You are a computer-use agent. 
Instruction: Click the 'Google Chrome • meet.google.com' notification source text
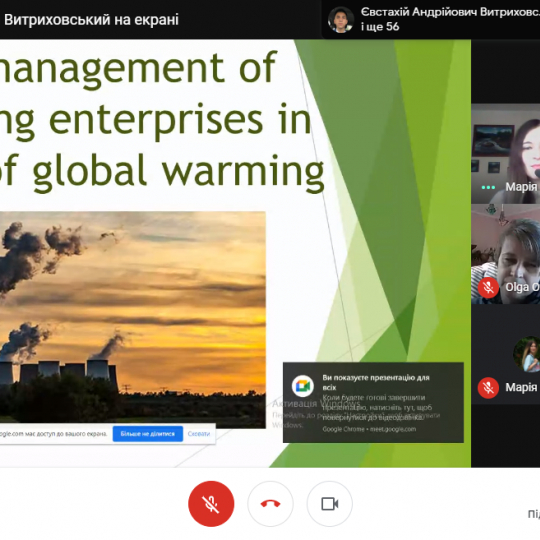[369, 429]
